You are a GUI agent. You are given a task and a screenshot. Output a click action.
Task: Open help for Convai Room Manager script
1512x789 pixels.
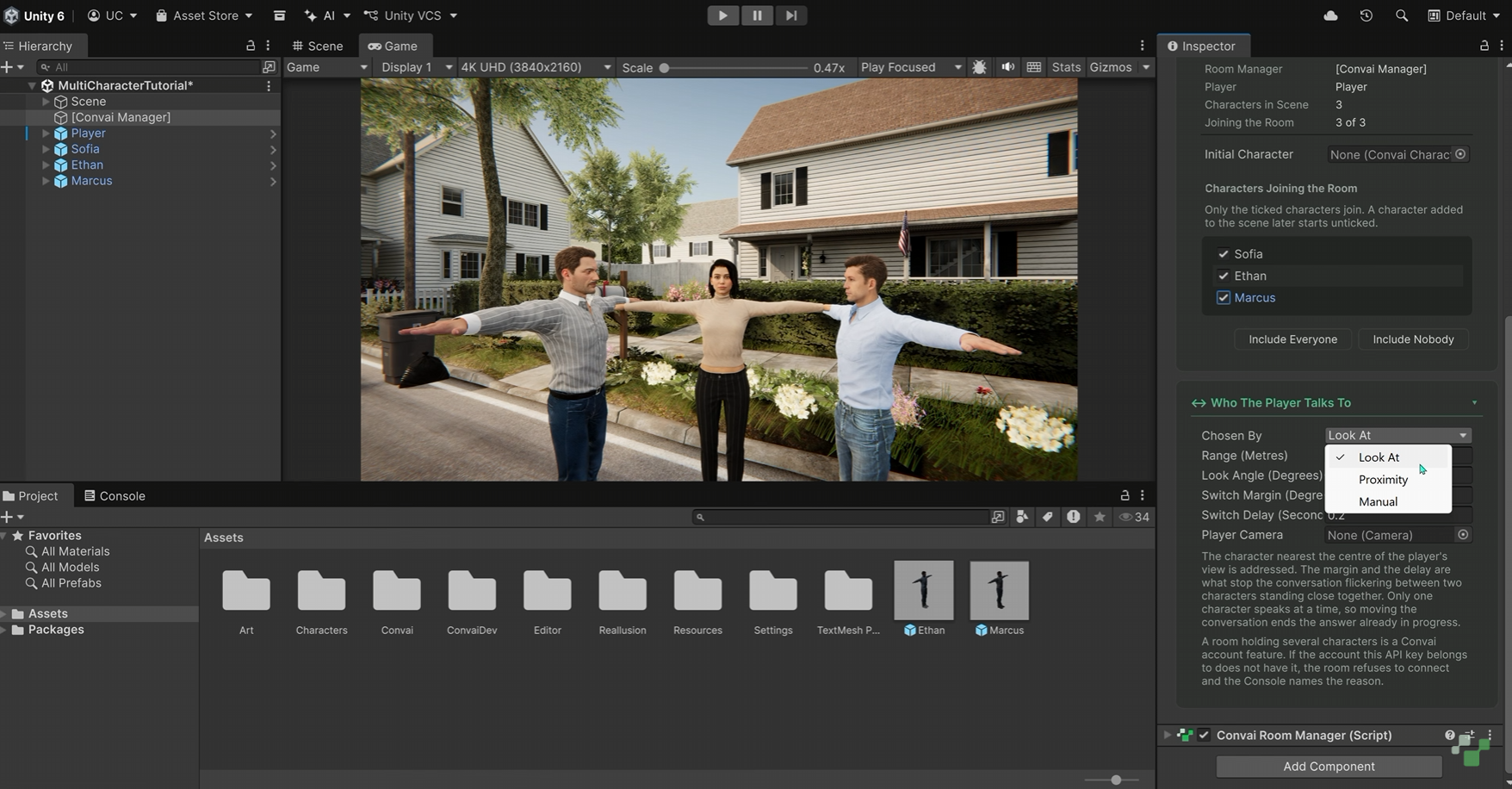[x=1450, y=735]
